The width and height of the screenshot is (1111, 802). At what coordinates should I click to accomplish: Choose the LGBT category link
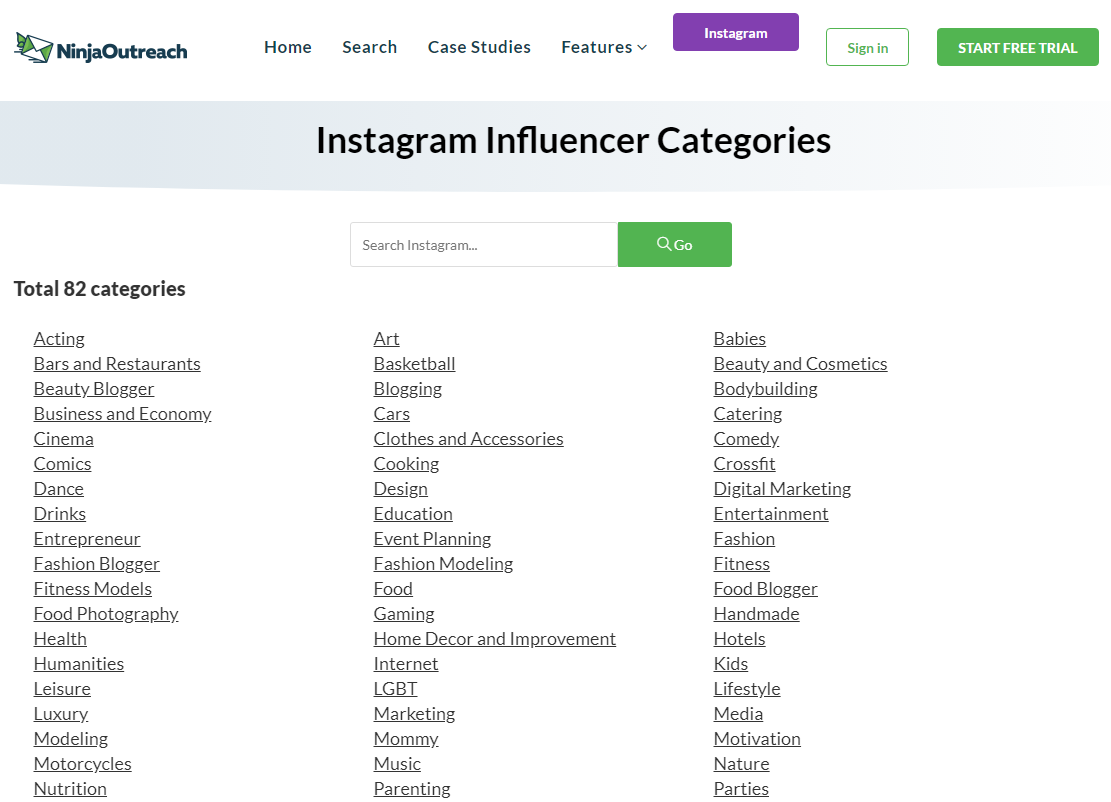click(395, 689)
